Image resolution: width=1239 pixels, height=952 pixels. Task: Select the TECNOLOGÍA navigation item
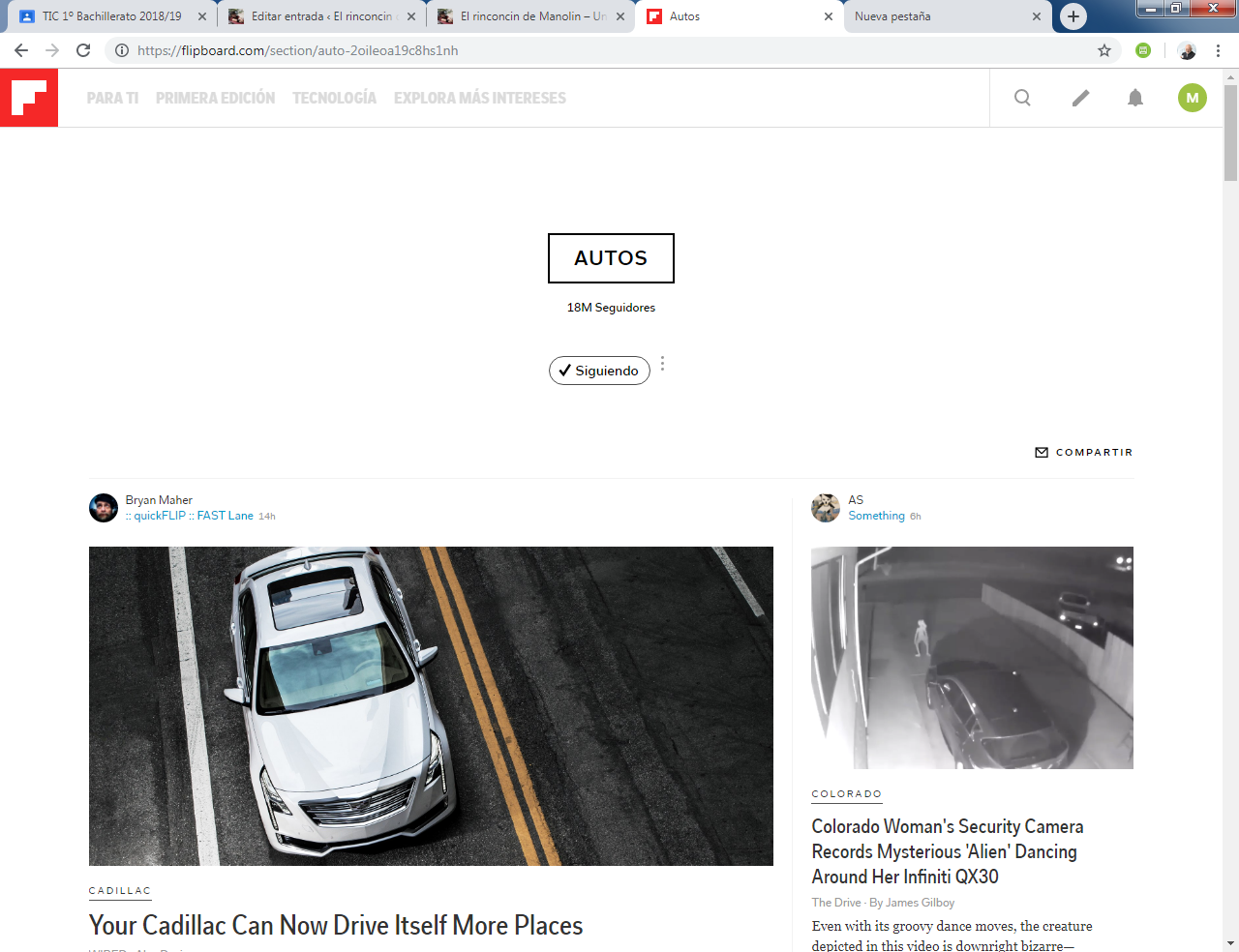tap(334, 98)
